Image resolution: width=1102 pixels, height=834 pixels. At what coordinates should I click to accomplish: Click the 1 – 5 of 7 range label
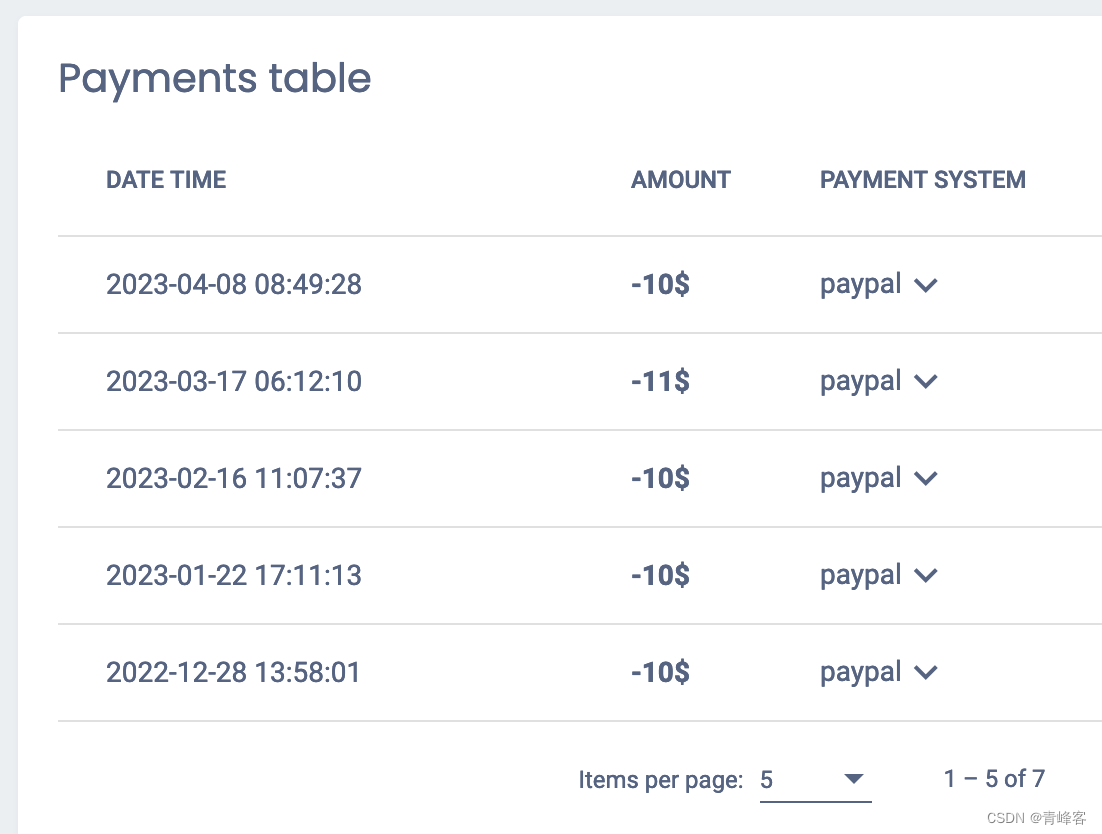click(994, 778)
